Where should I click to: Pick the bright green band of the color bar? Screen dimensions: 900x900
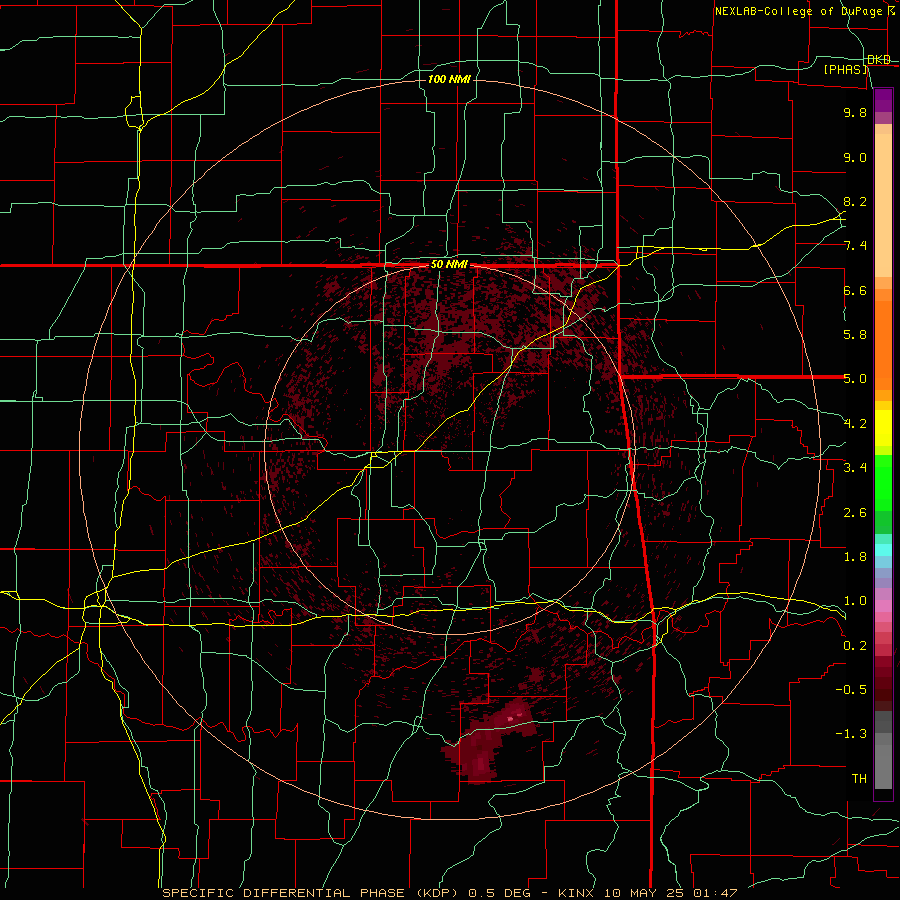[x=883, y=483]
